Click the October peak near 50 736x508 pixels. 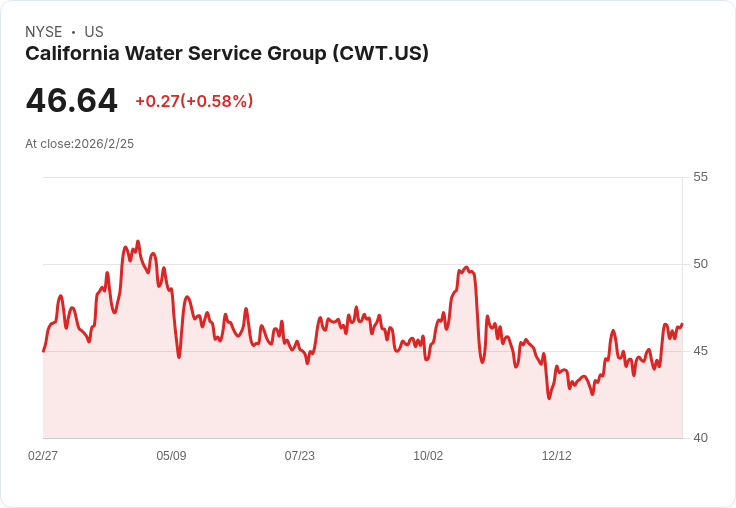click(466, 268)
